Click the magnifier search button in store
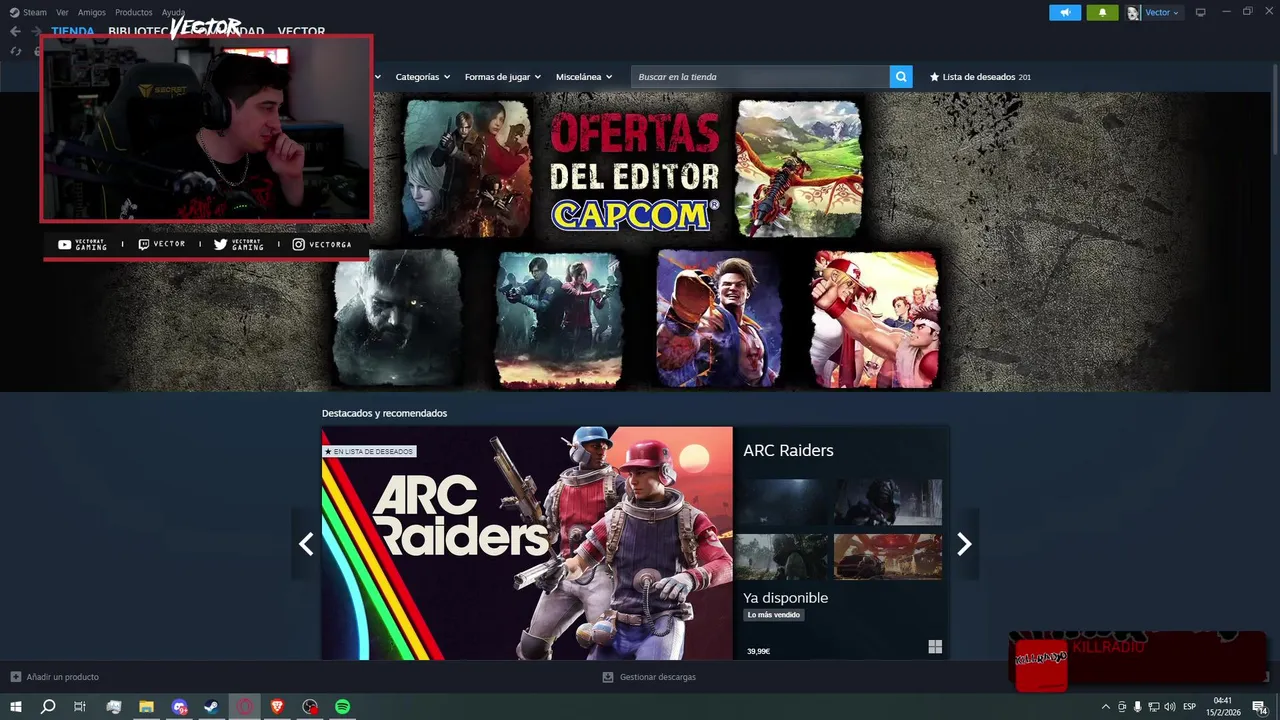This screenshot has height=720, width=1280. [x=901, y=76]
